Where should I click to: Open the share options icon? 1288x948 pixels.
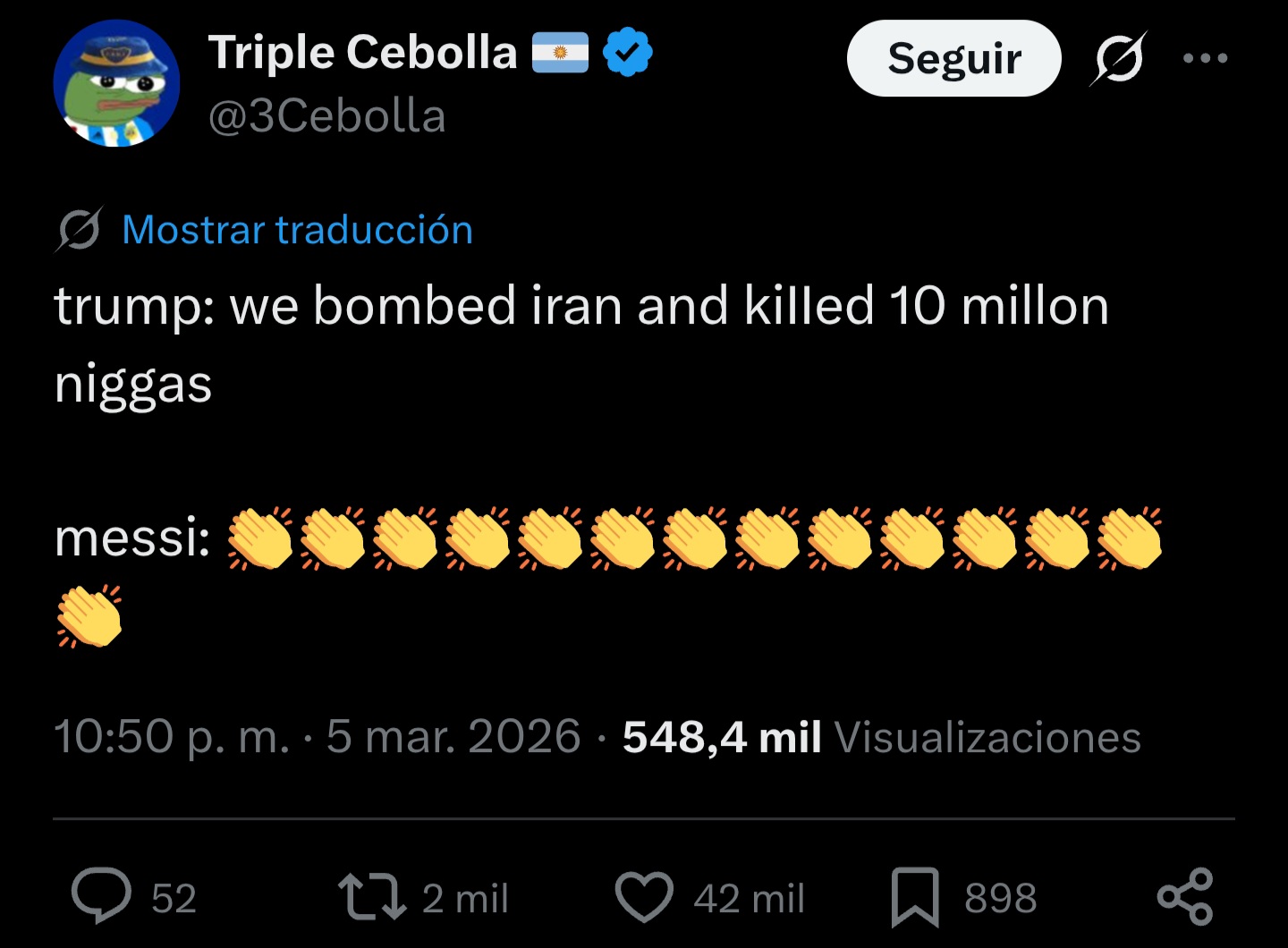[x=1185, y=896]
